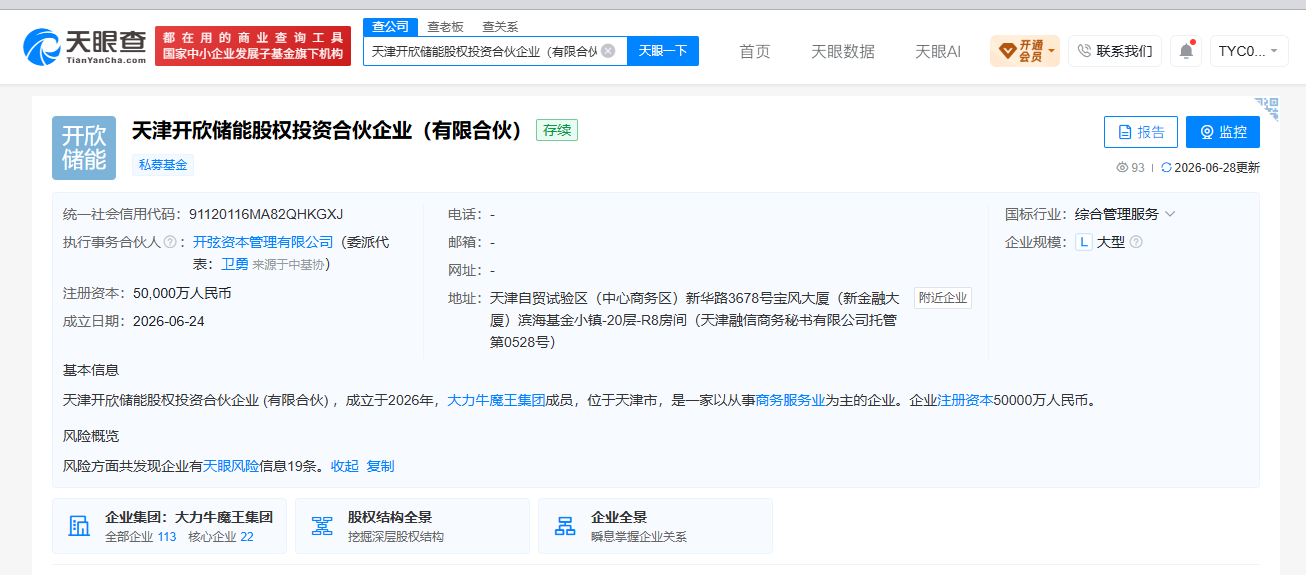Screen dimensions: 1306x575
Task: Collapse the summary with 收起
Action: [x=344, y=466]
